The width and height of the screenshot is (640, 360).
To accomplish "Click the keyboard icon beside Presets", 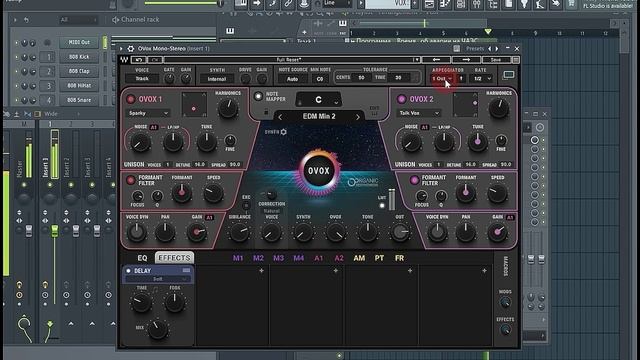I will point(456,49).
